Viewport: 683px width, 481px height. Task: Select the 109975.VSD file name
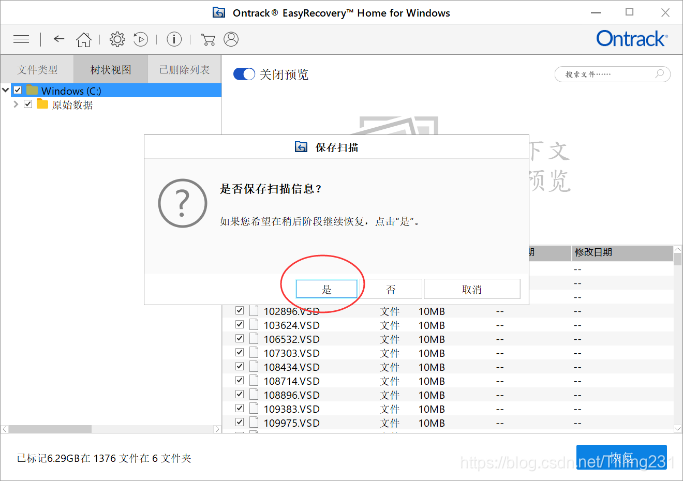(291, 423)
